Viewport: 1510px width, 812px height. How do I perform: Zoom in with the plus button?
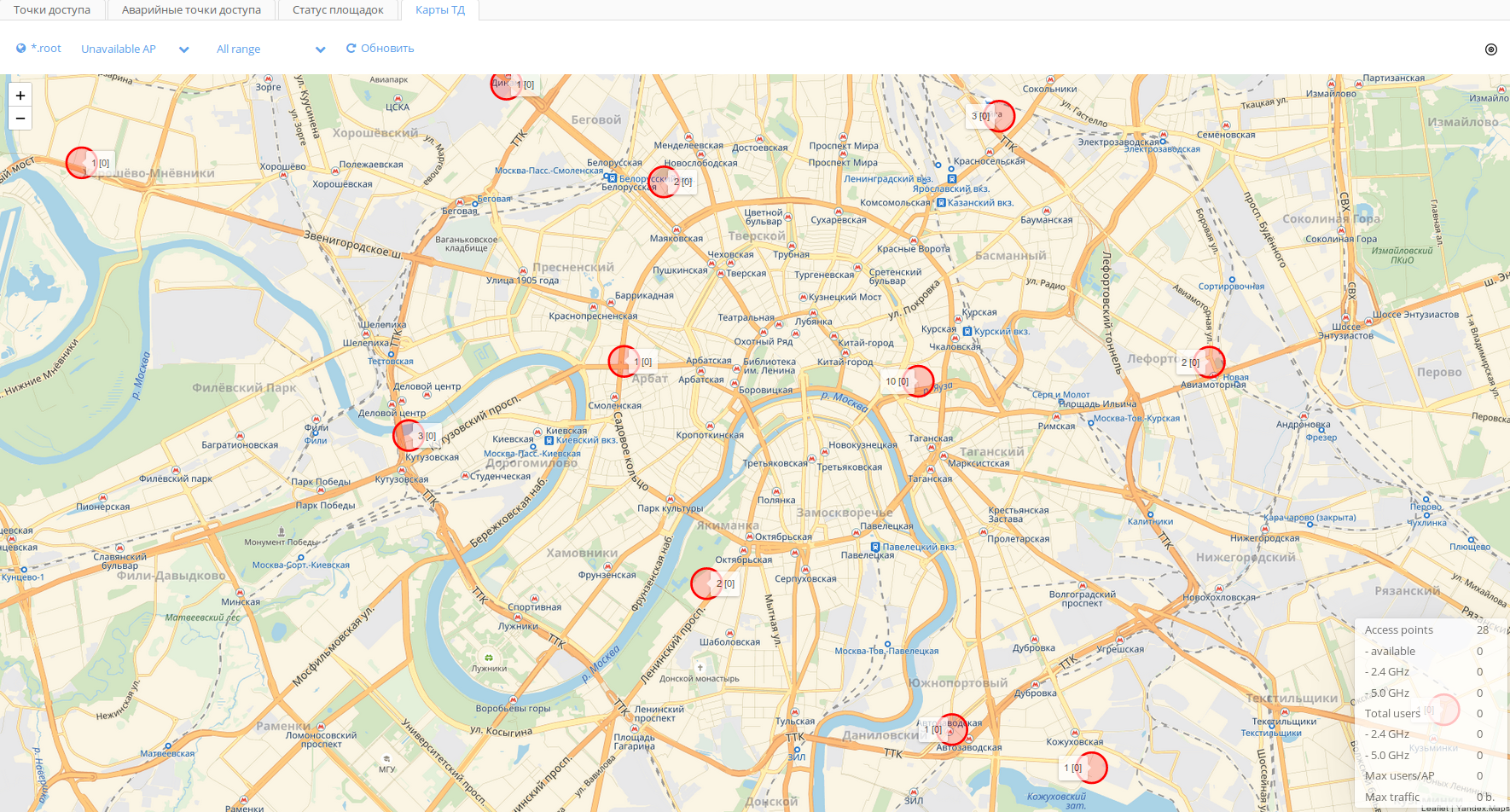[20, 96]
